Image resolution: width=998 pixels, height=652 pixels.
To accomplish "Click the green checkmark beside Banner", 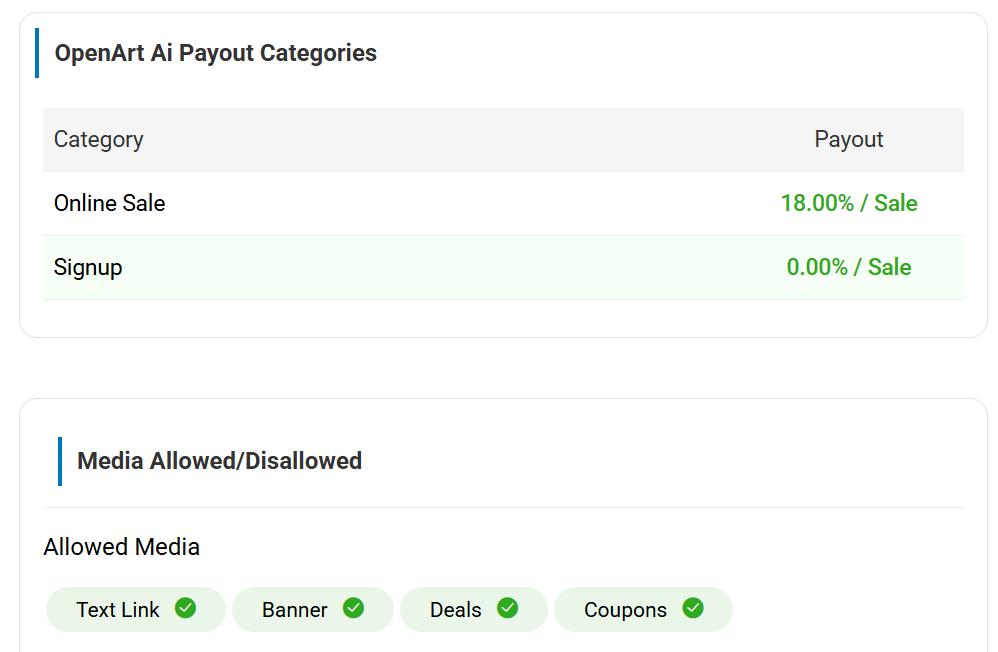I will pyautogui.click(x=353, y=608).
